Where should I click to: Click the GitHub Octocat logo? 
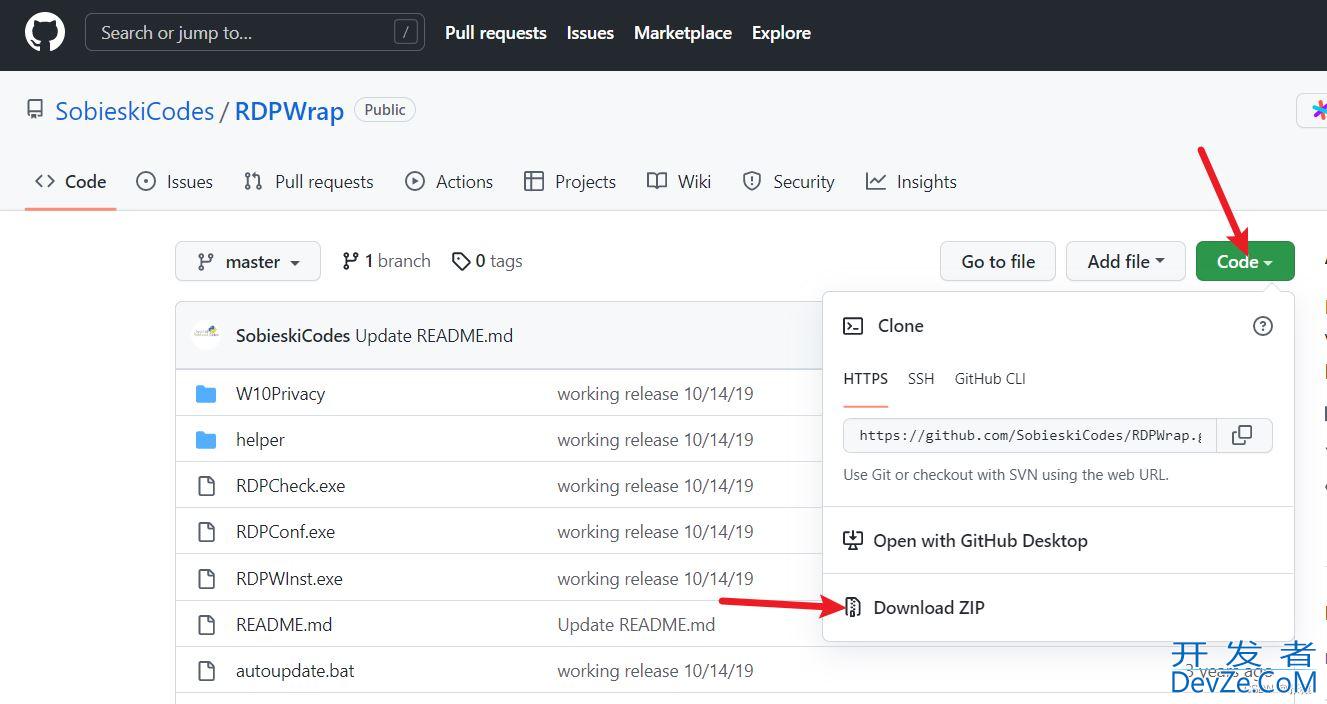tap(45, 33)
